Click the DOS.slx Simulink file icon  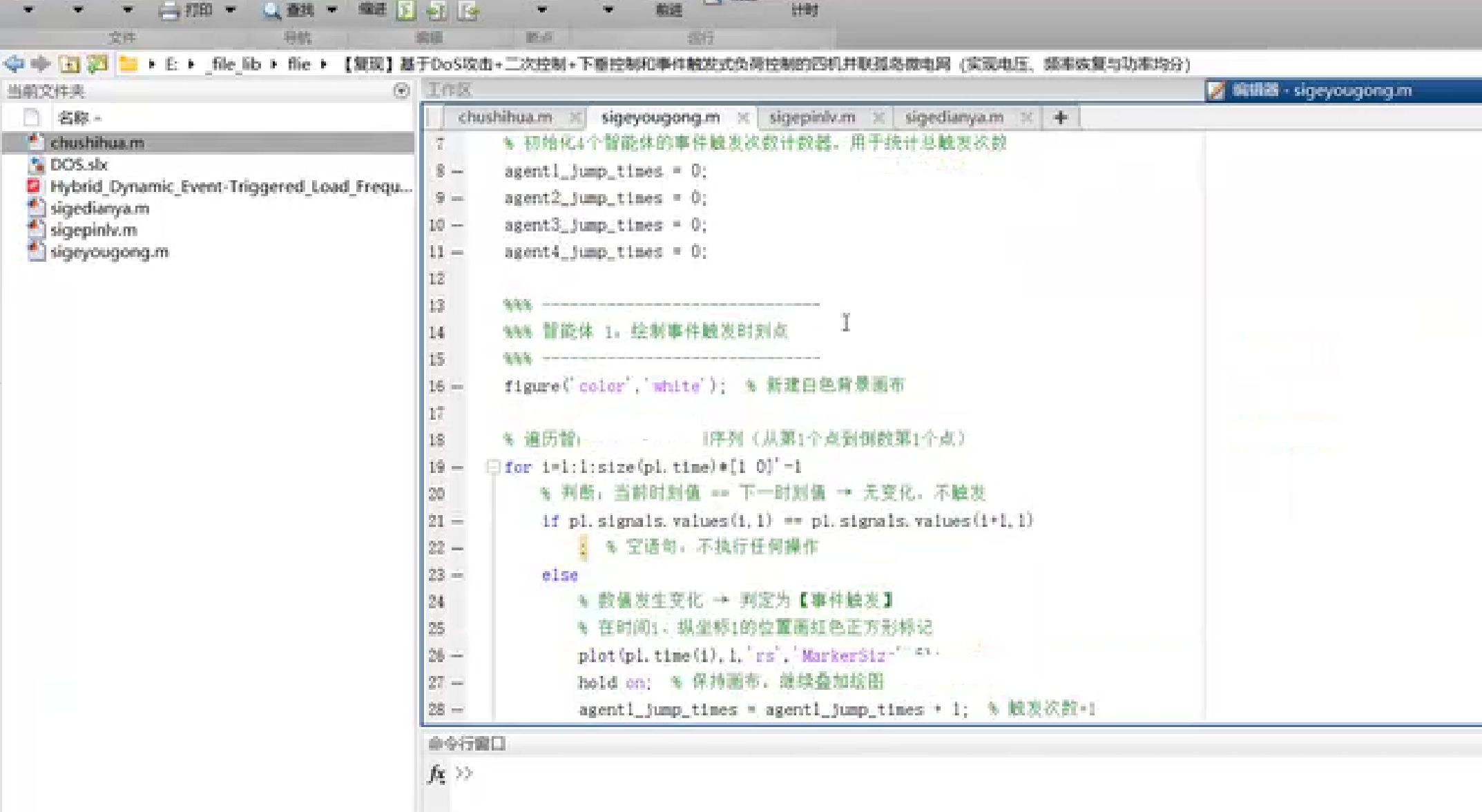[36, 164]
